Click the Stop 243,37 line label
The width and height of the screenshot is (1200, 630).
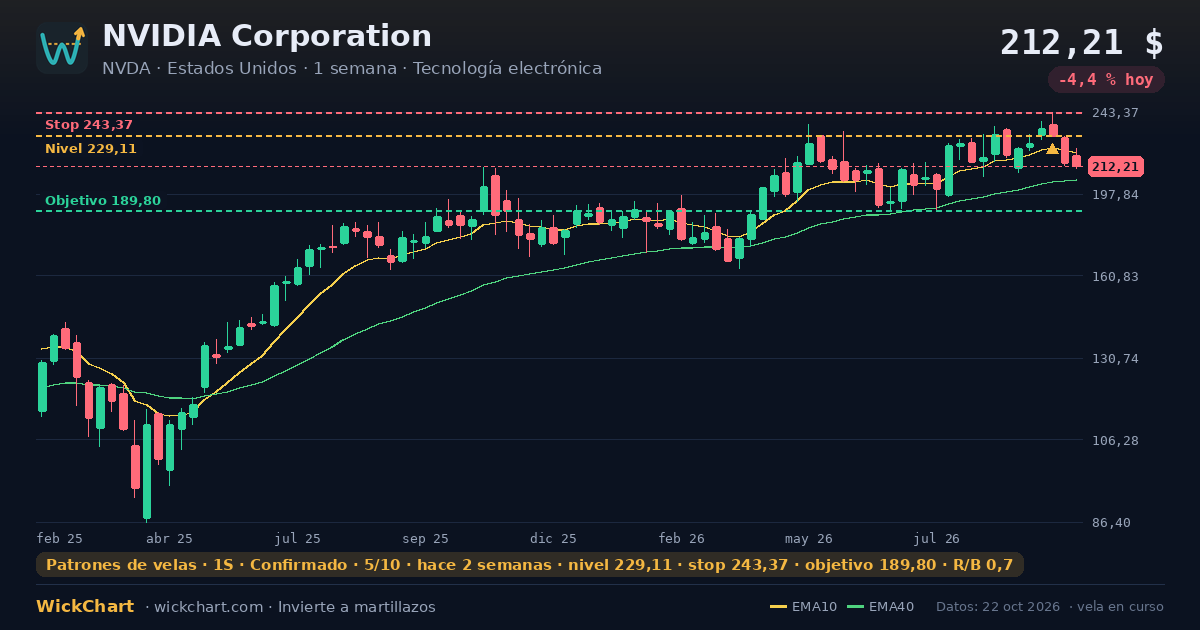tap(89, 125)
